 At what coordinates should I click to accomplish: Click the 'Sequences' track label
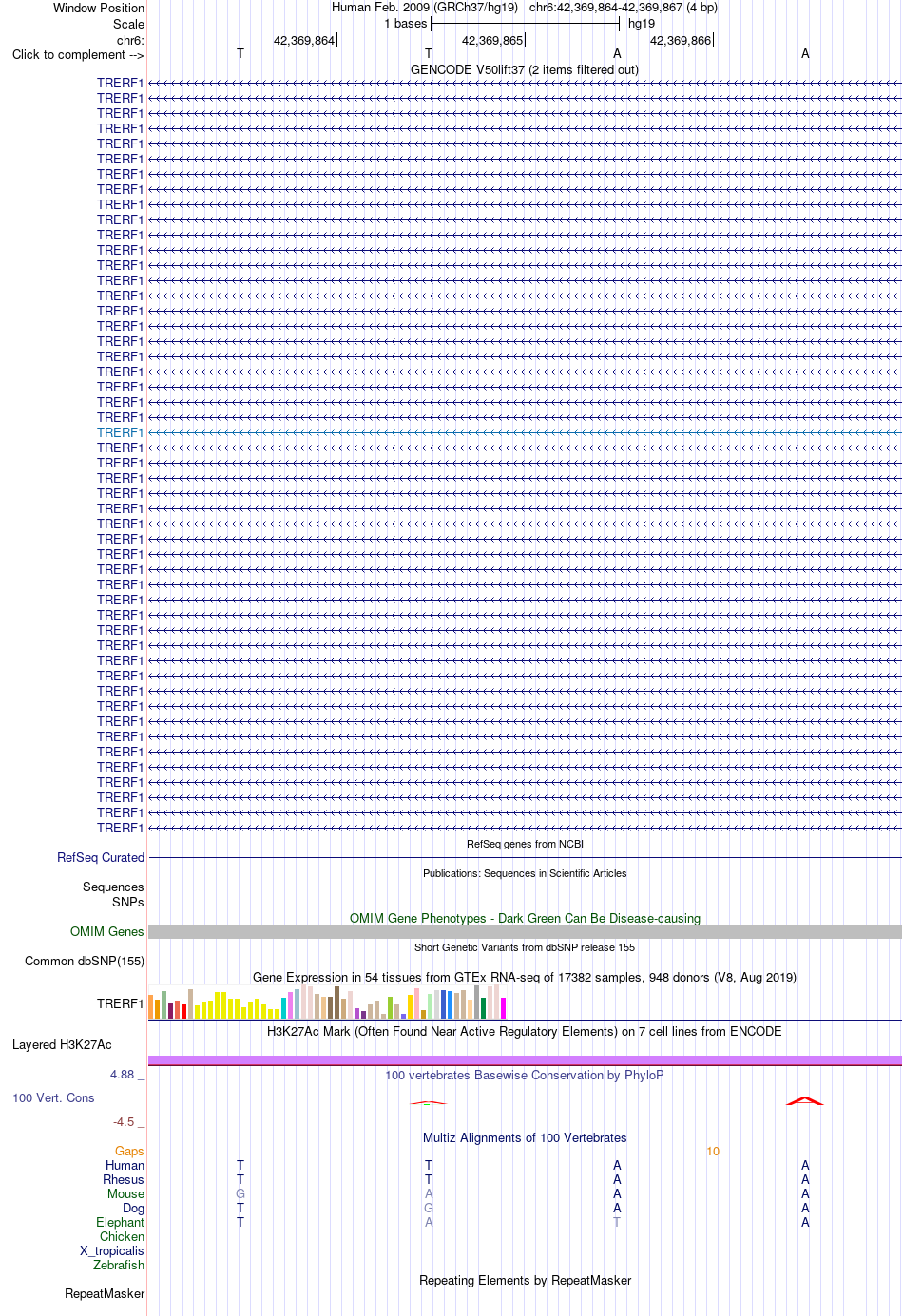[113, 887]
